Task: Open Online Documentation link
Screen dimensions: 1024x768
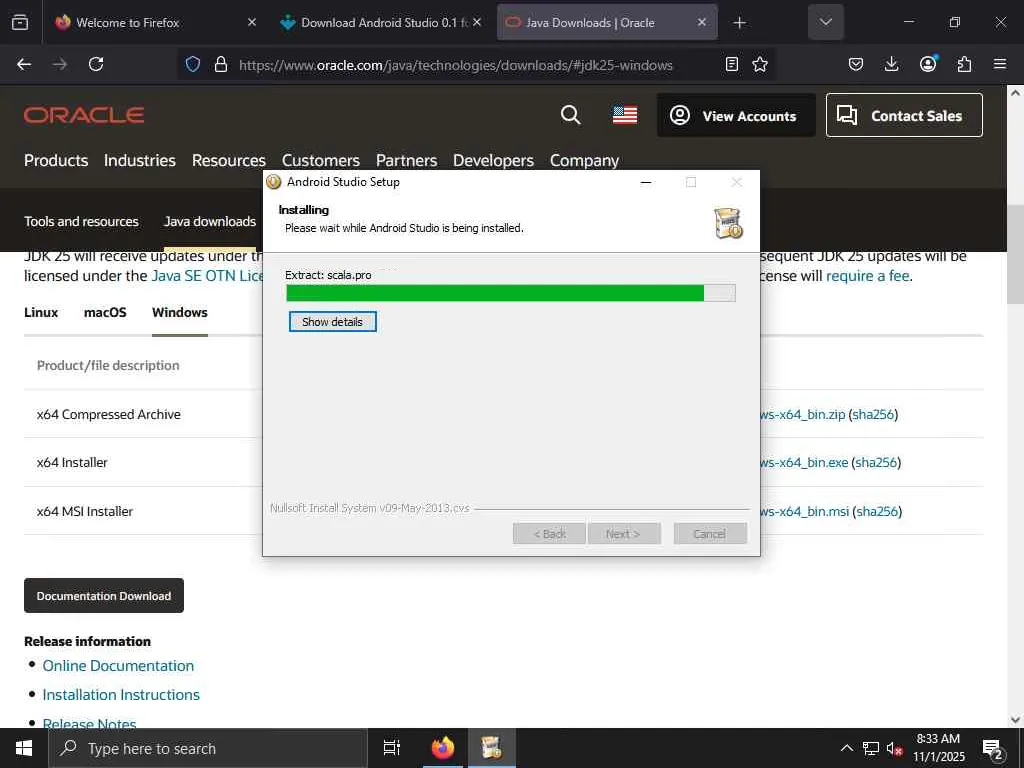Action: click(118, 665)
